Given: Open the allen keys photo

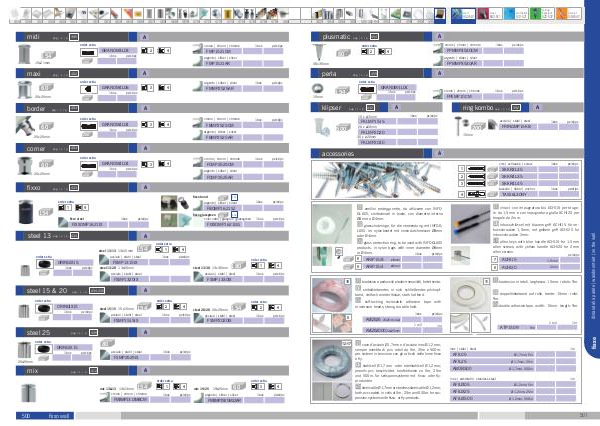Looking at the screenshot, I should click(x=470, y=224).
